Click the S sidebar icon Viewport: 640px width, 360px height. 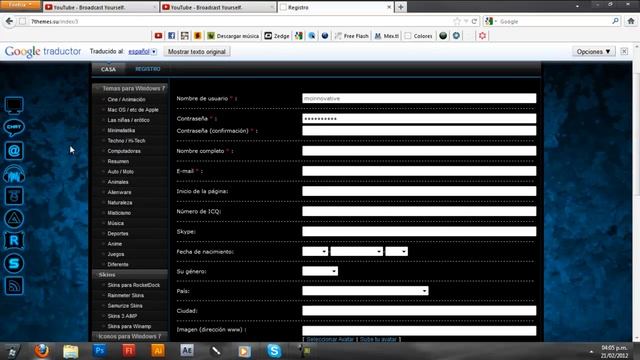point(14,263)
